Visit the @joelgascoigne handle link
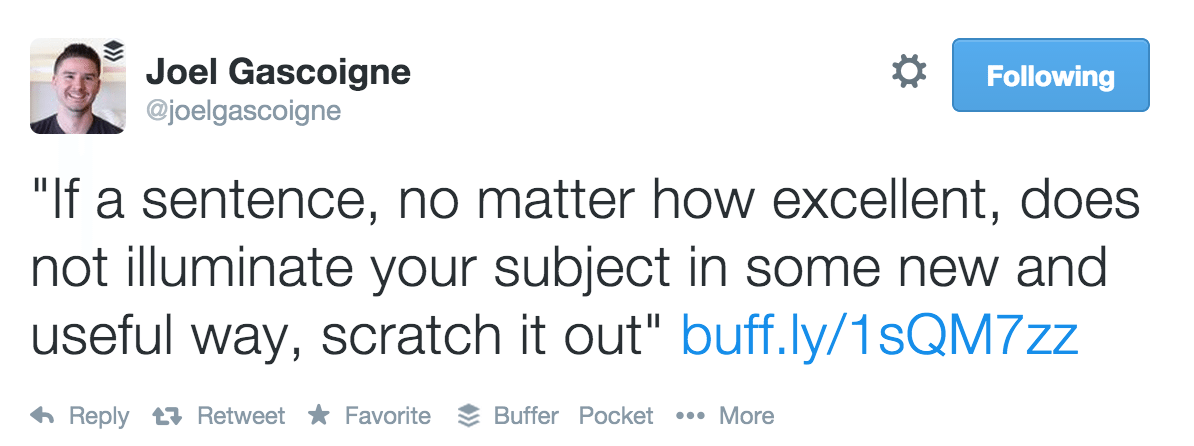Viewport: 1194px width, 446px height. [243, 111]
